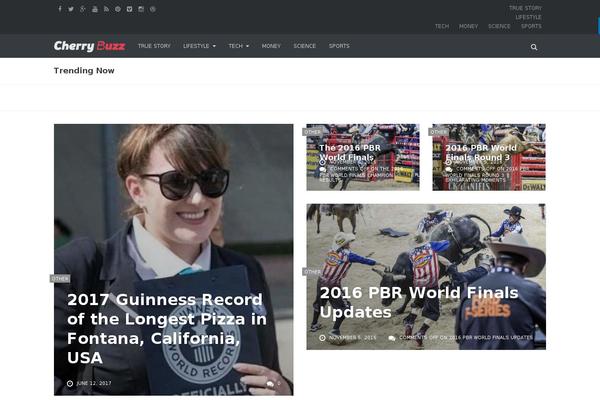
Task: Click OTHER tag on PBR Updates article
Action: click(312, 272)
